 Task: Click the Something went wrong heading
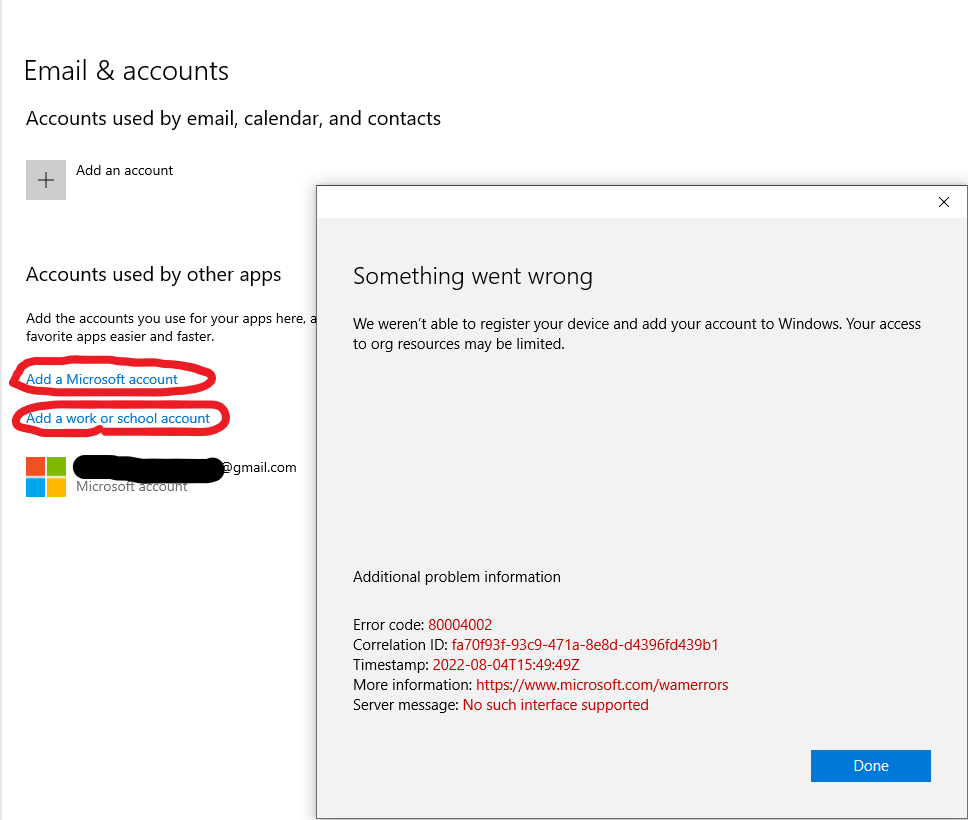[473, 276]
